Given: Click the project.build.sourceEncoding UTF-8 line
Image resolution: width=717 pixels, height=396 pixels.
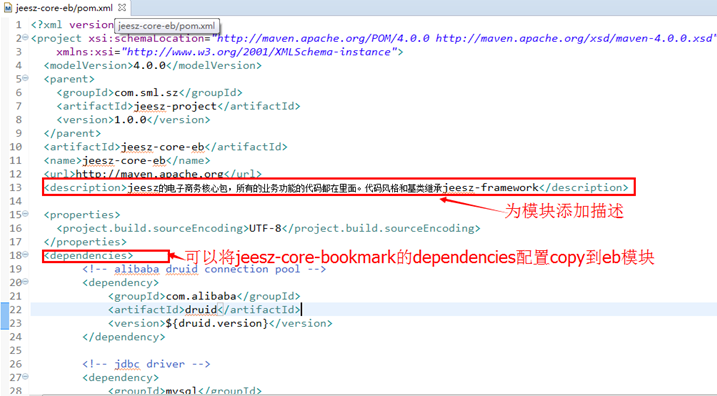Looking at the screenshot, I should coord(268,228).
